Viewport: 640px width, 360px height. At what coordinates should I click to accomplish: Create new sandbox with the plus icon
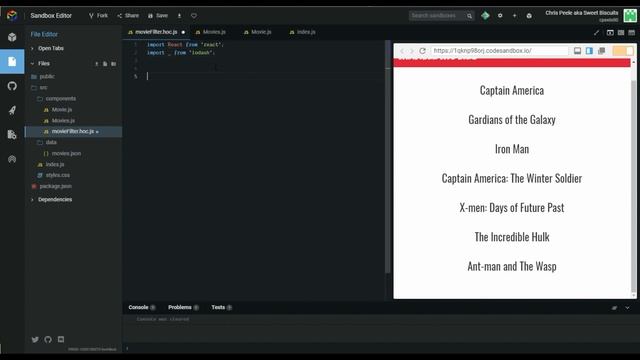(515, 16)
